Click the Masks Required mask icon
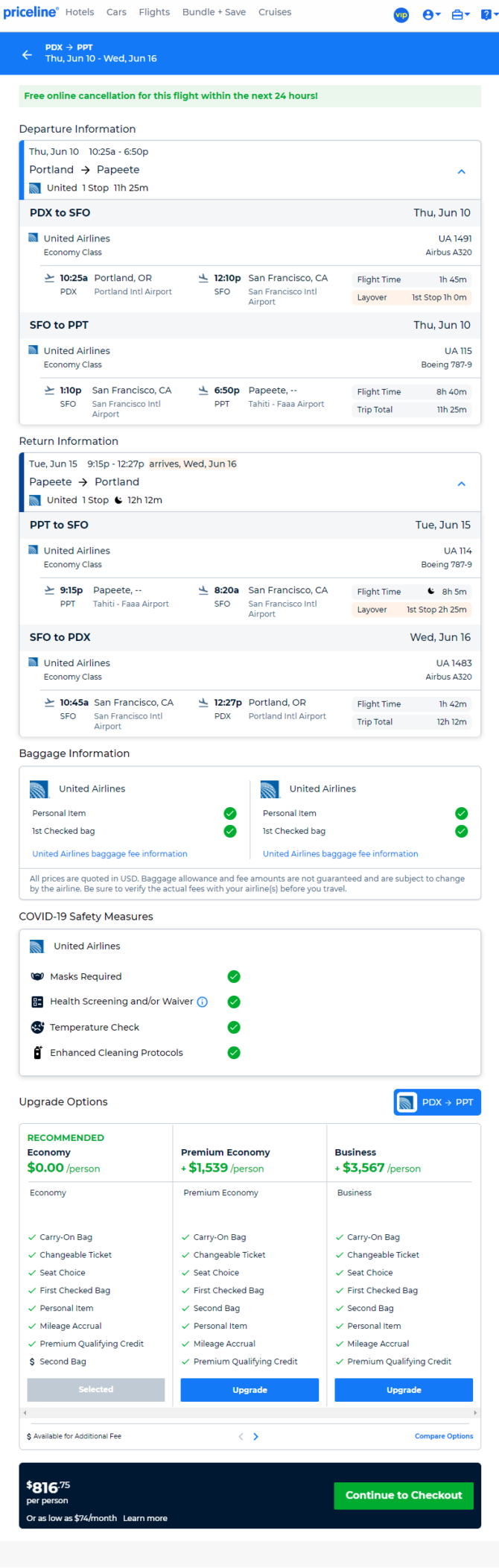 coord(37,977)
